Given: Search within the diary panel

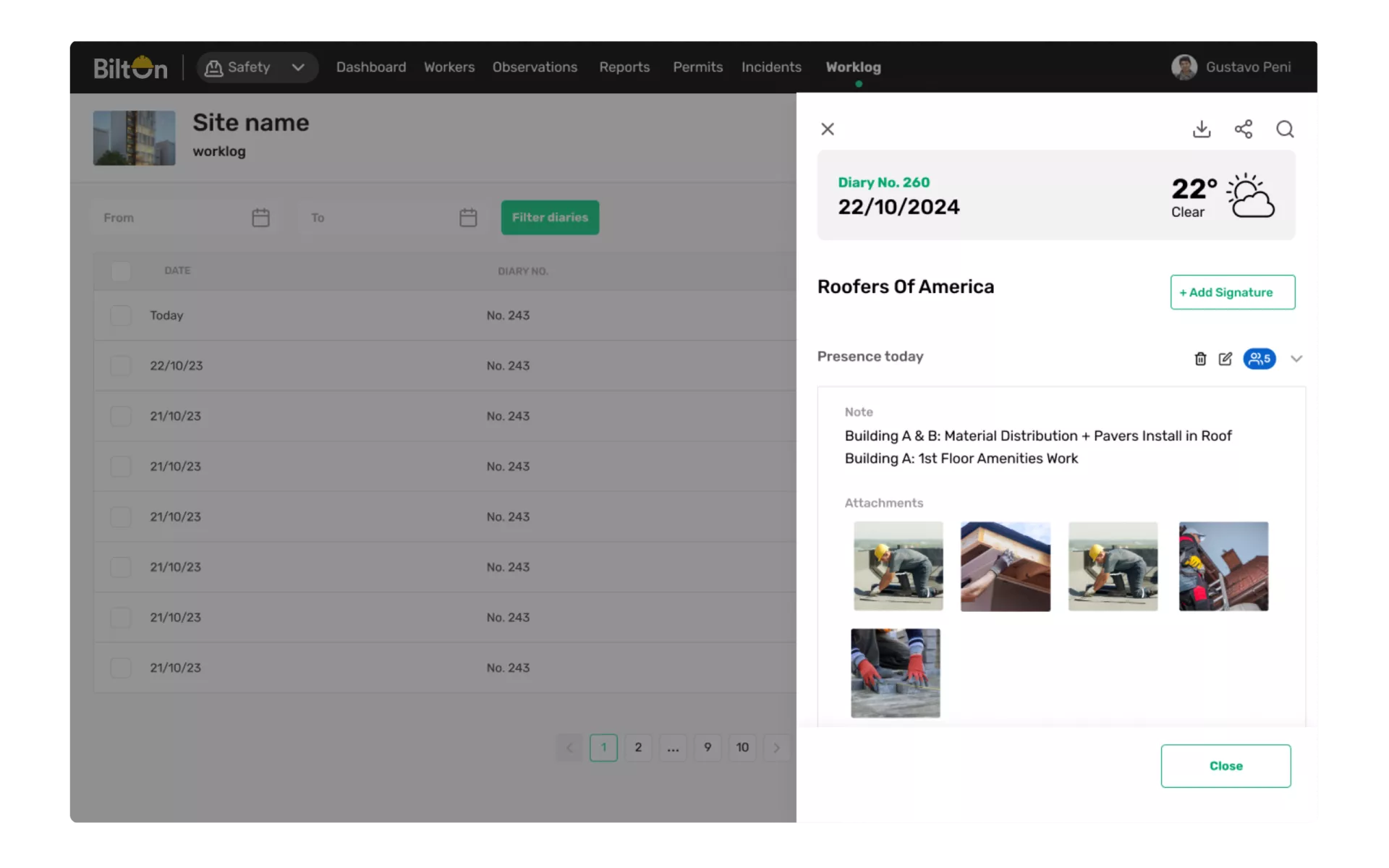Looking at the screenshot, I should 1285,129.
